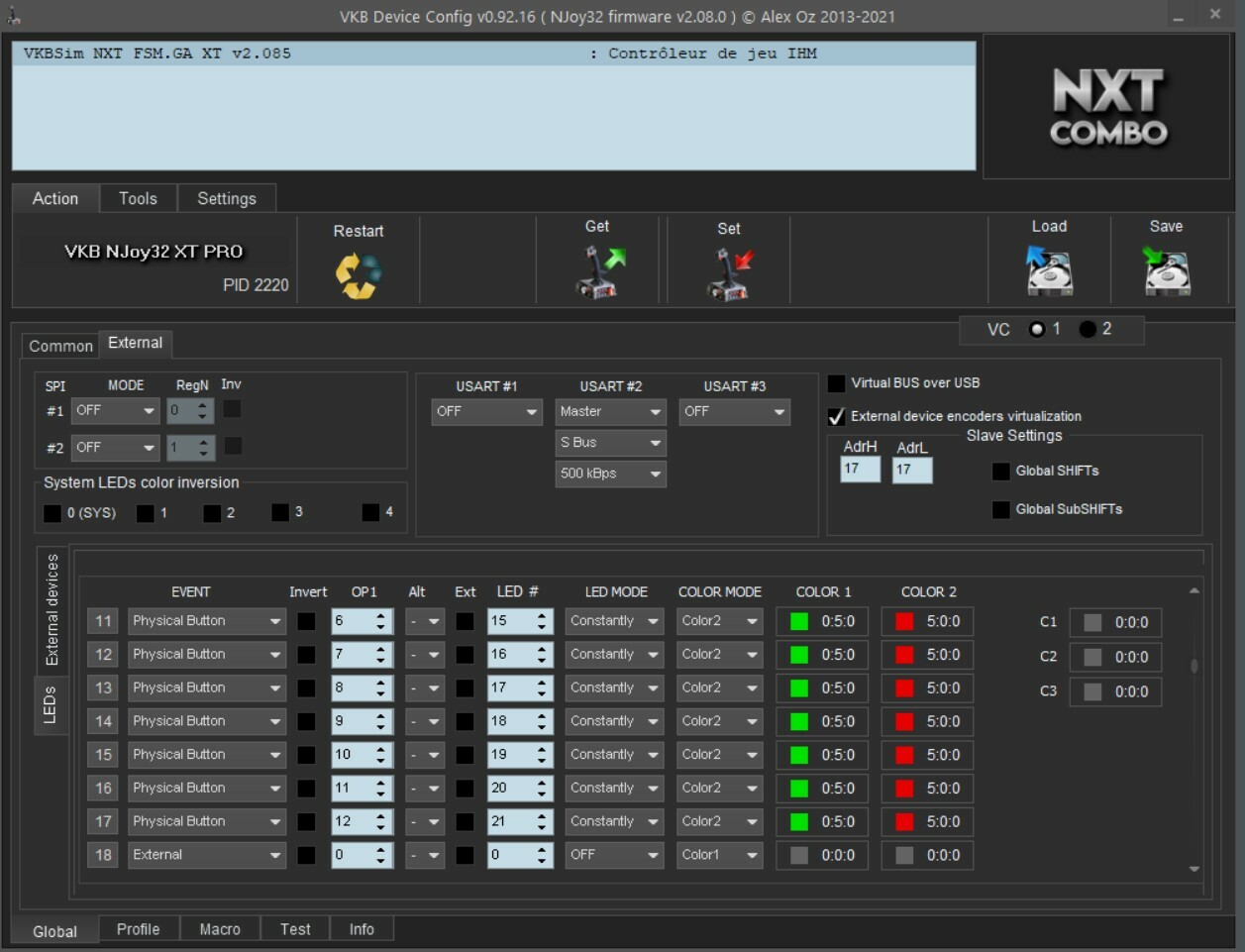The image size is (1245, 952).
Task: Enable Virtual BUS over USB checkbox
Action: tap(837, 383)
